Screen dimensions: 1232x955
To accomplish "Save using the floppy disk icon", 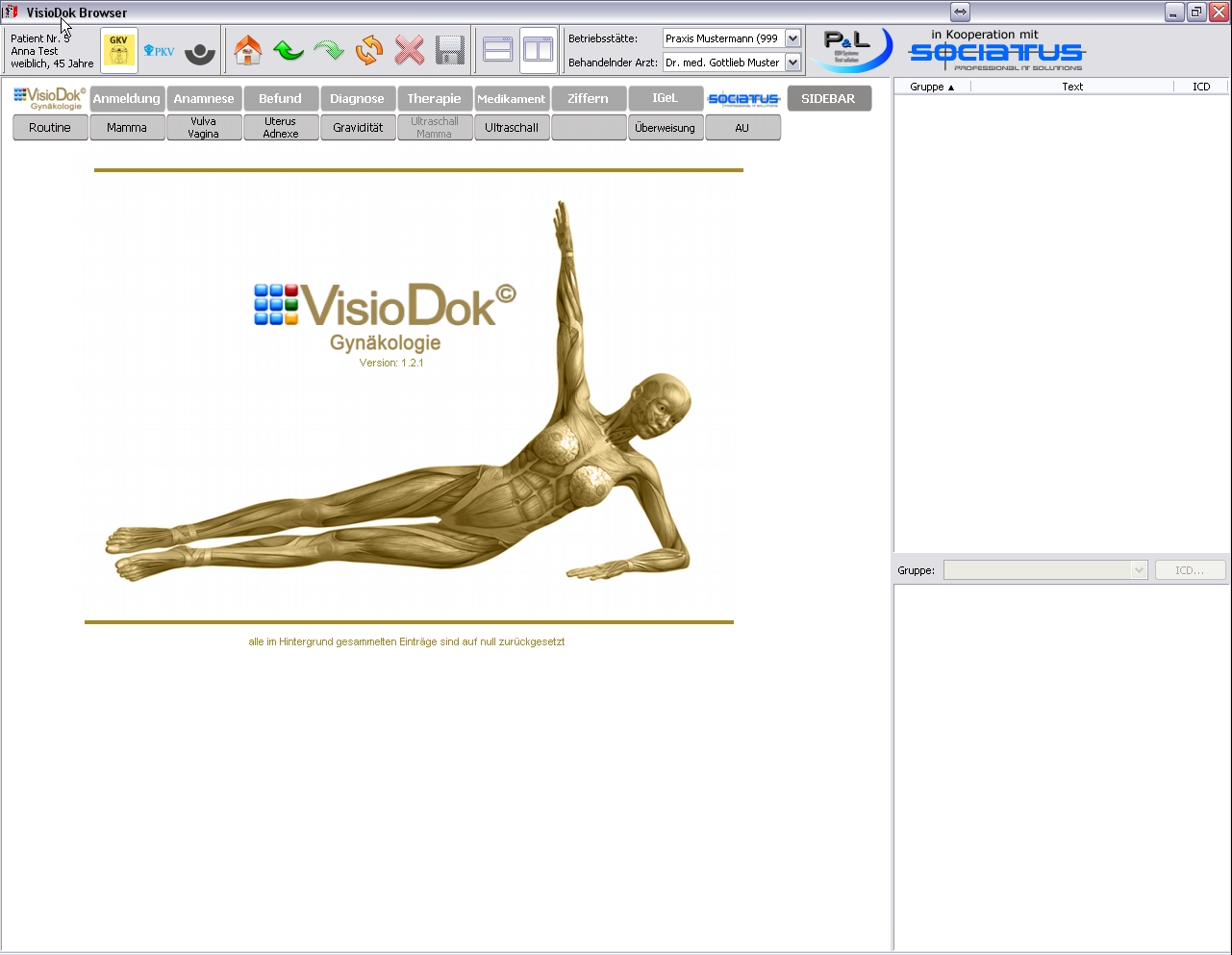I will coord(450,50).
